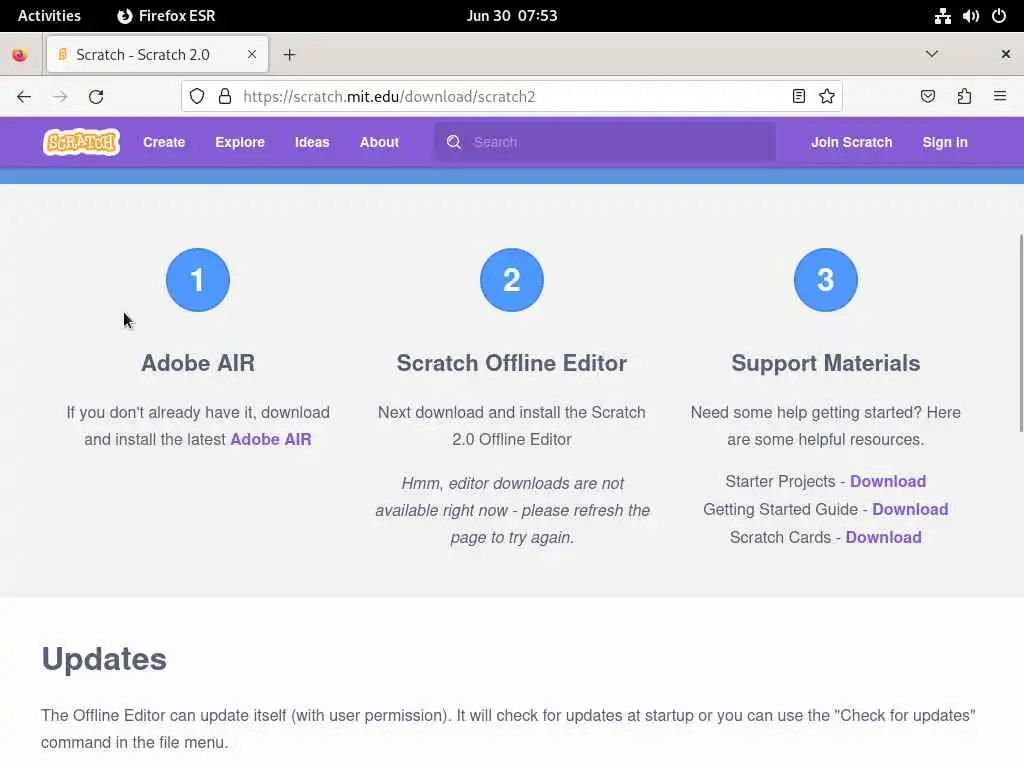Viewport: 1024px width, 768px height.
Task: Click the page vertical scrollbar thumb
Action: click(1021, 332)
